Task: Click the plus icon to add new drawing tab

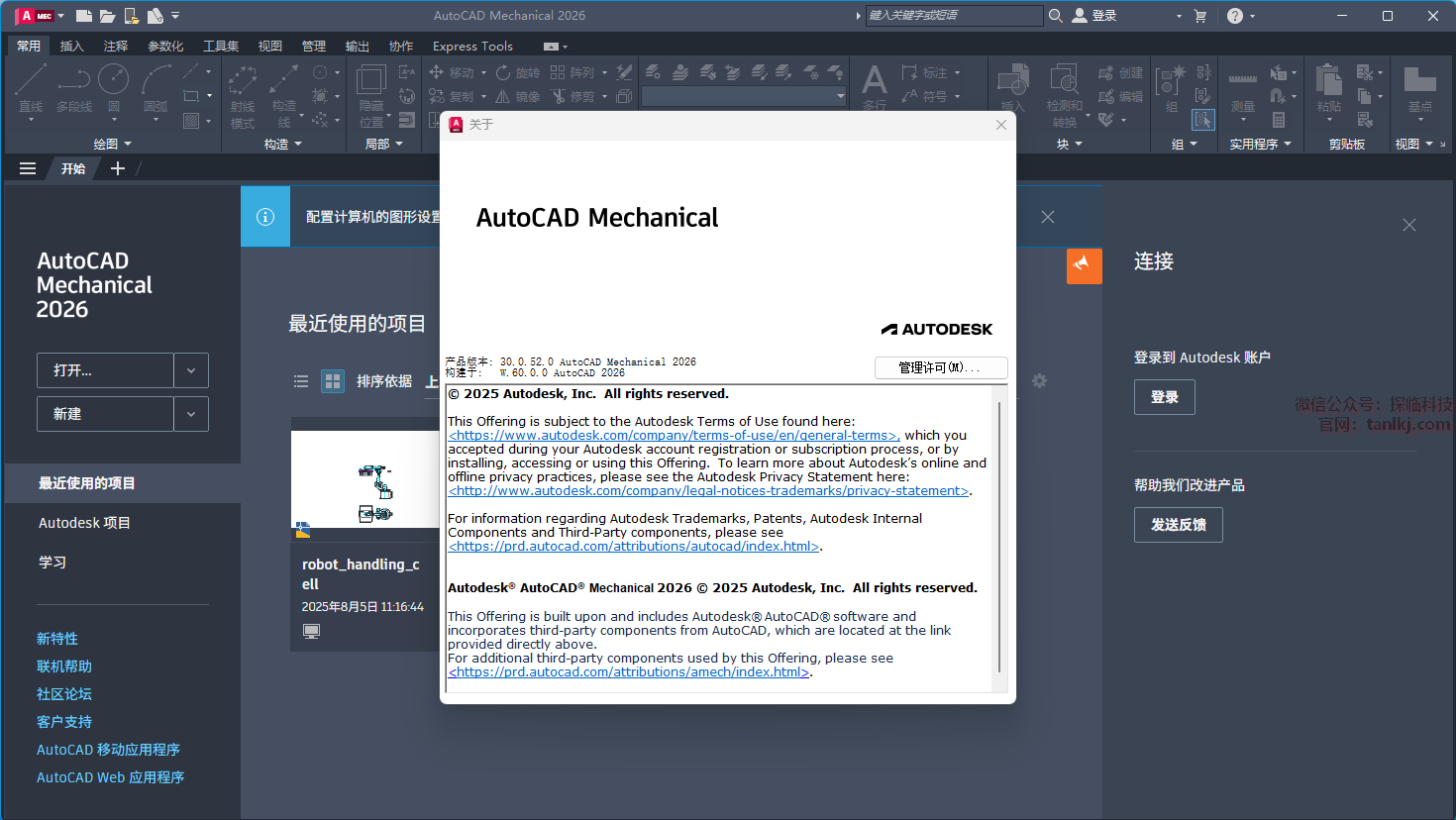Action: point(118,168)
